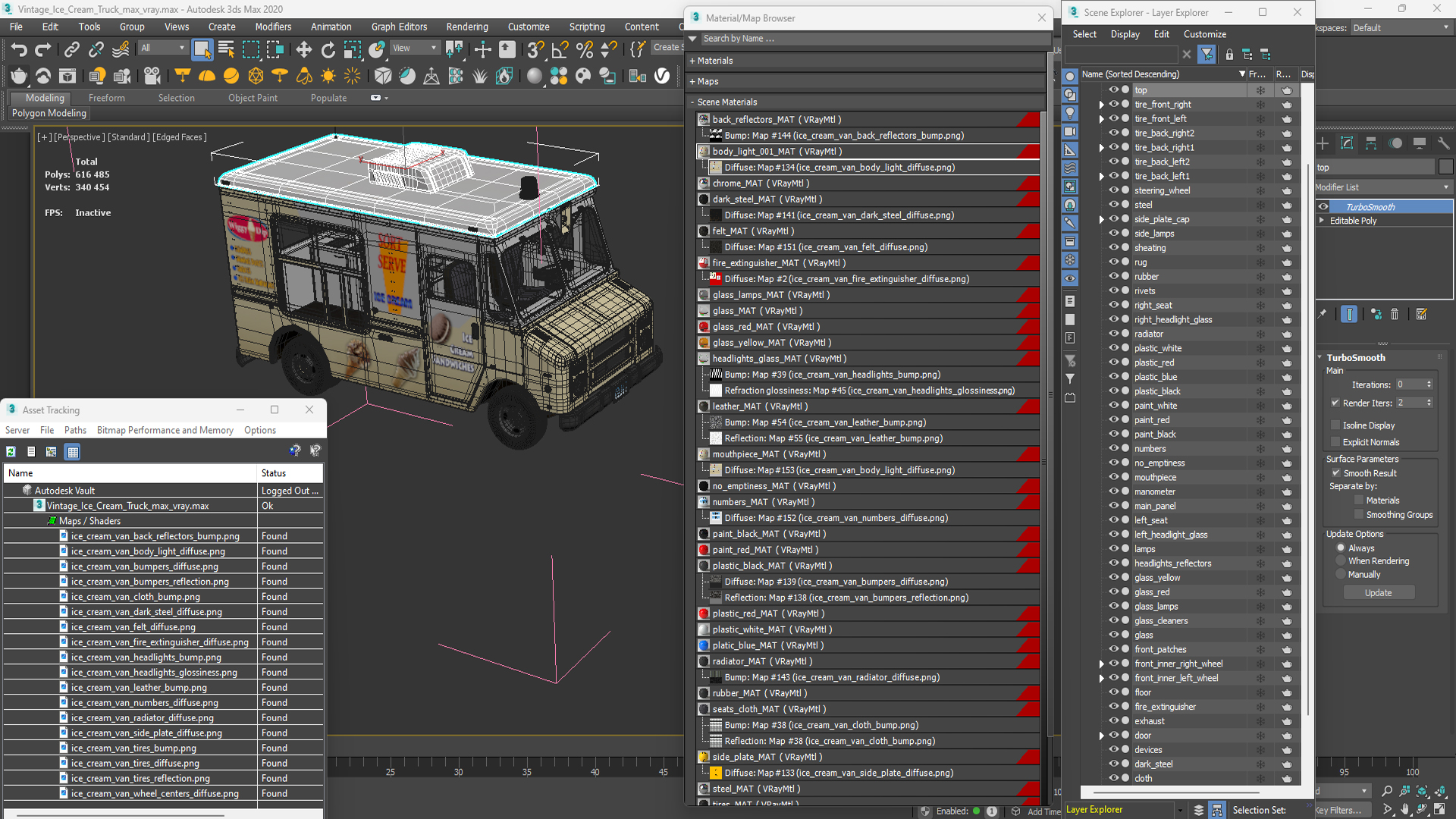1456x819 pixels.
Task: Choose the Select and Move tool
Action: click(x=303, y=50)
